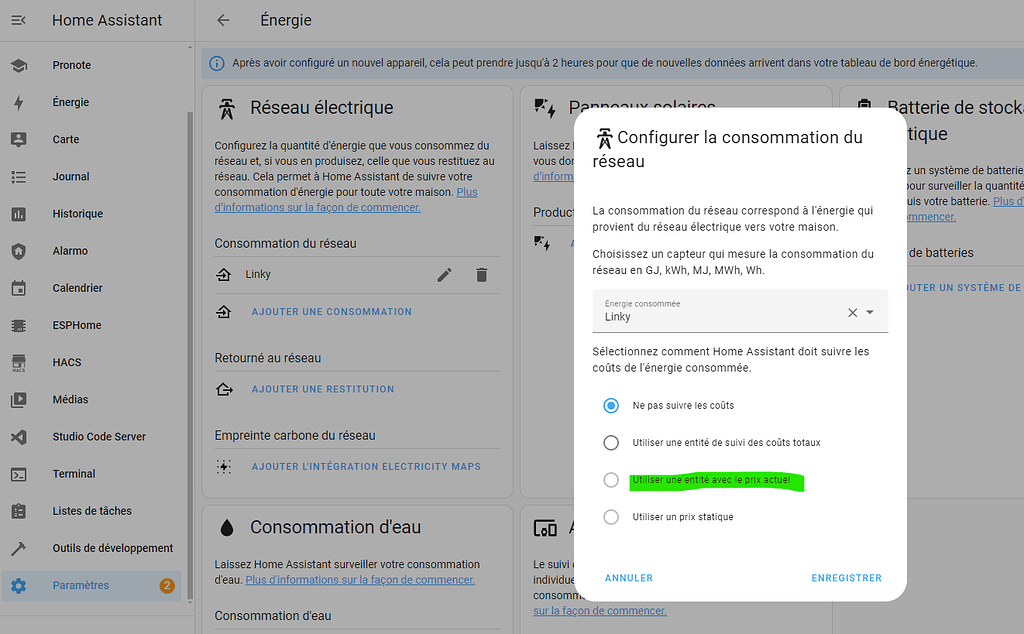The image size is (1024, 634).
Task: Click the pencil icon to edit Linky
Action: click(444, 275)
